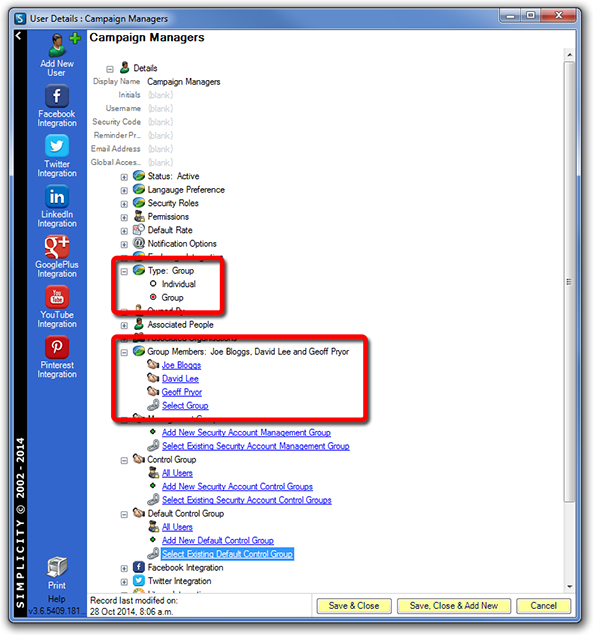Expand the Security Roles node
Image resolution: width=593 pixels, height=635 pixels.
(x=124, y=204)
